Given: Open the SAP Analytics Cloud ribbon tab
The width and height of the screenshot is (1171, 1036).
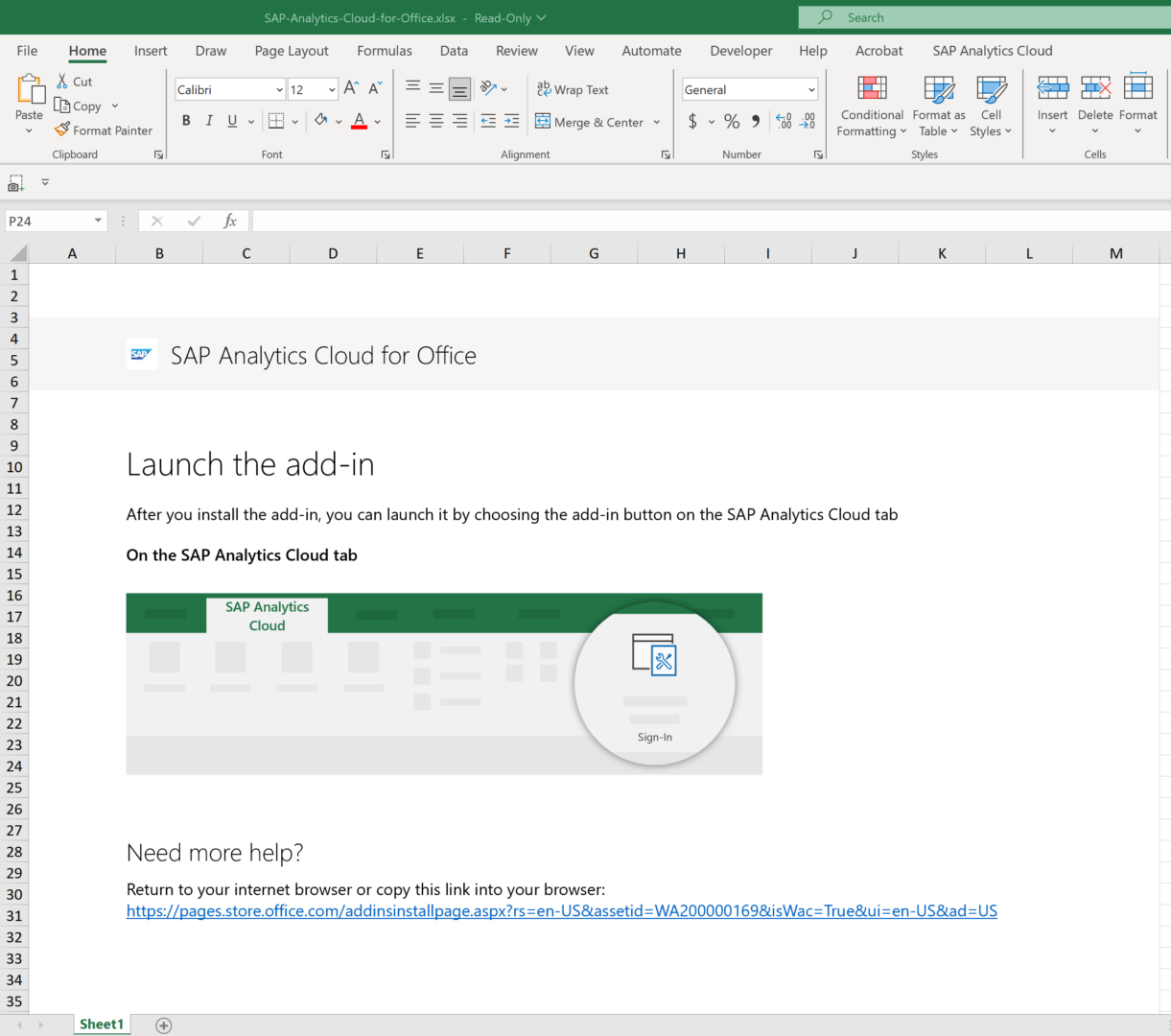Looking at the screenshot, I should [x=993, y=51].
